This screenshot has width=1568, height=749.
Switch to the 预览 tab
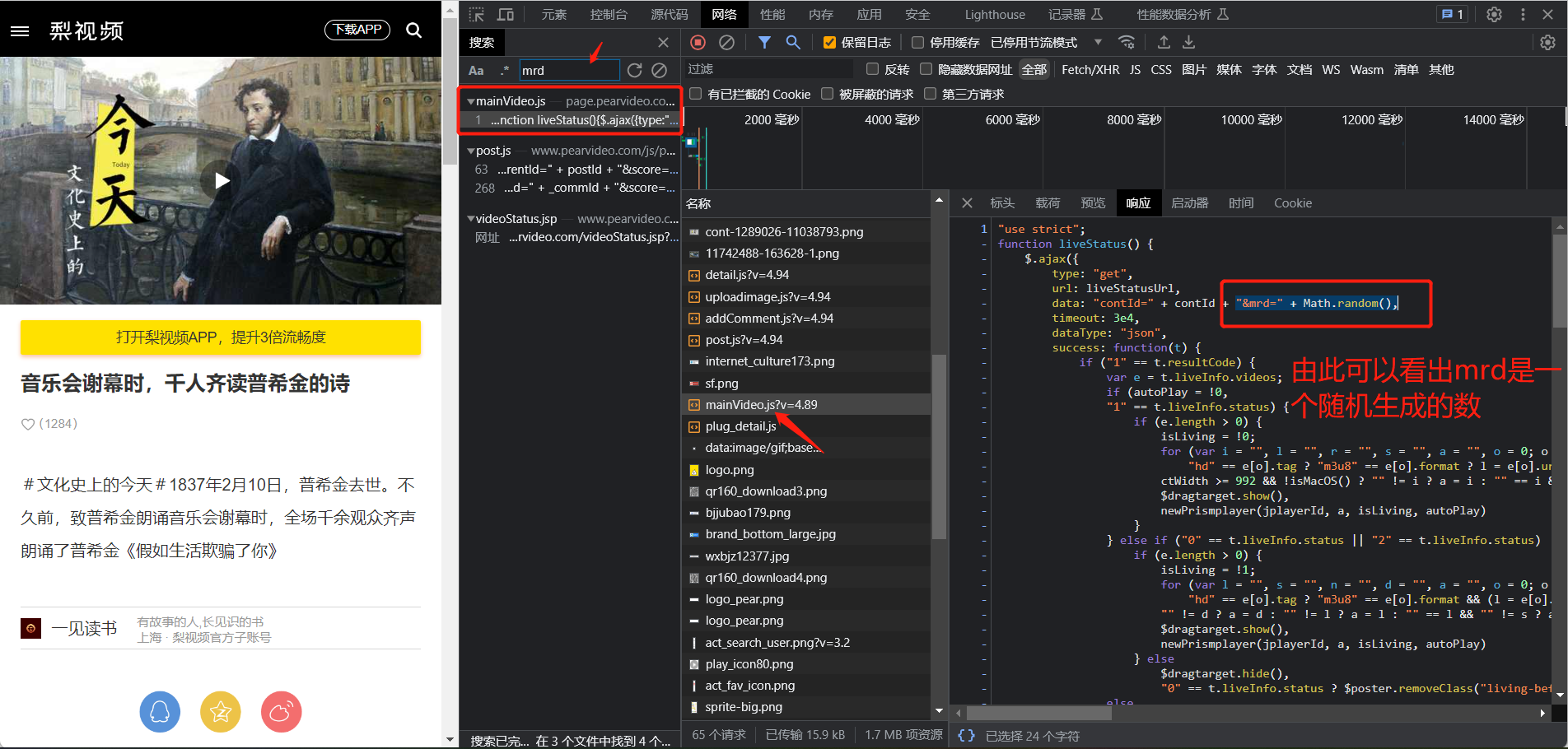(x=1093, y=203)
